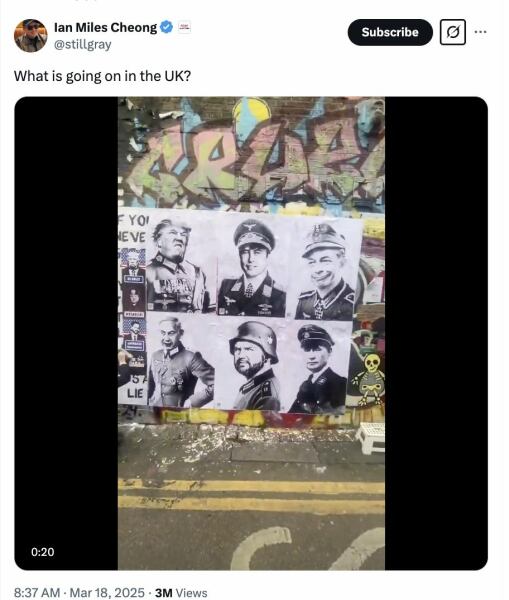The image size is (509, 600).
Task: Click the Ian Miles Cheong display name
Action: tap(105, 28)
